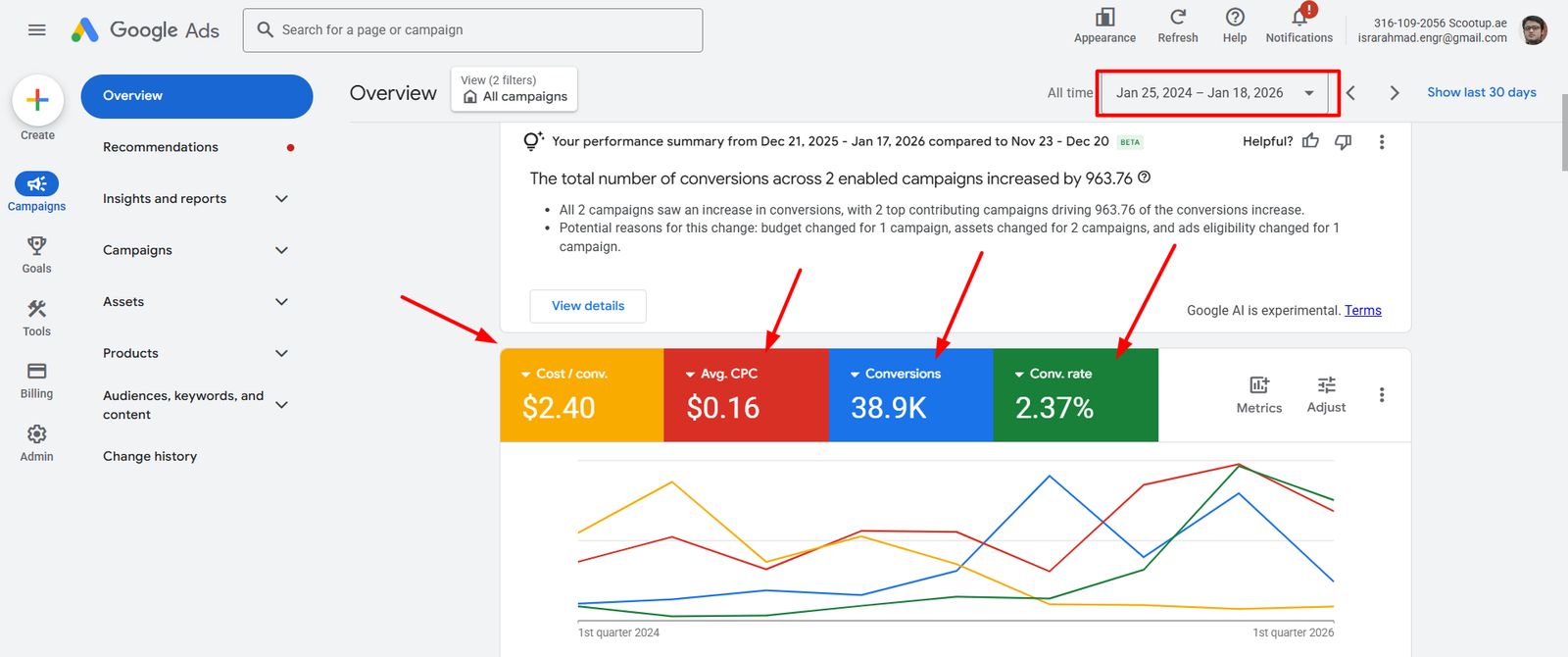Open Tools in the left sidebar
The image size is (1568, 657).
point(37,310)
